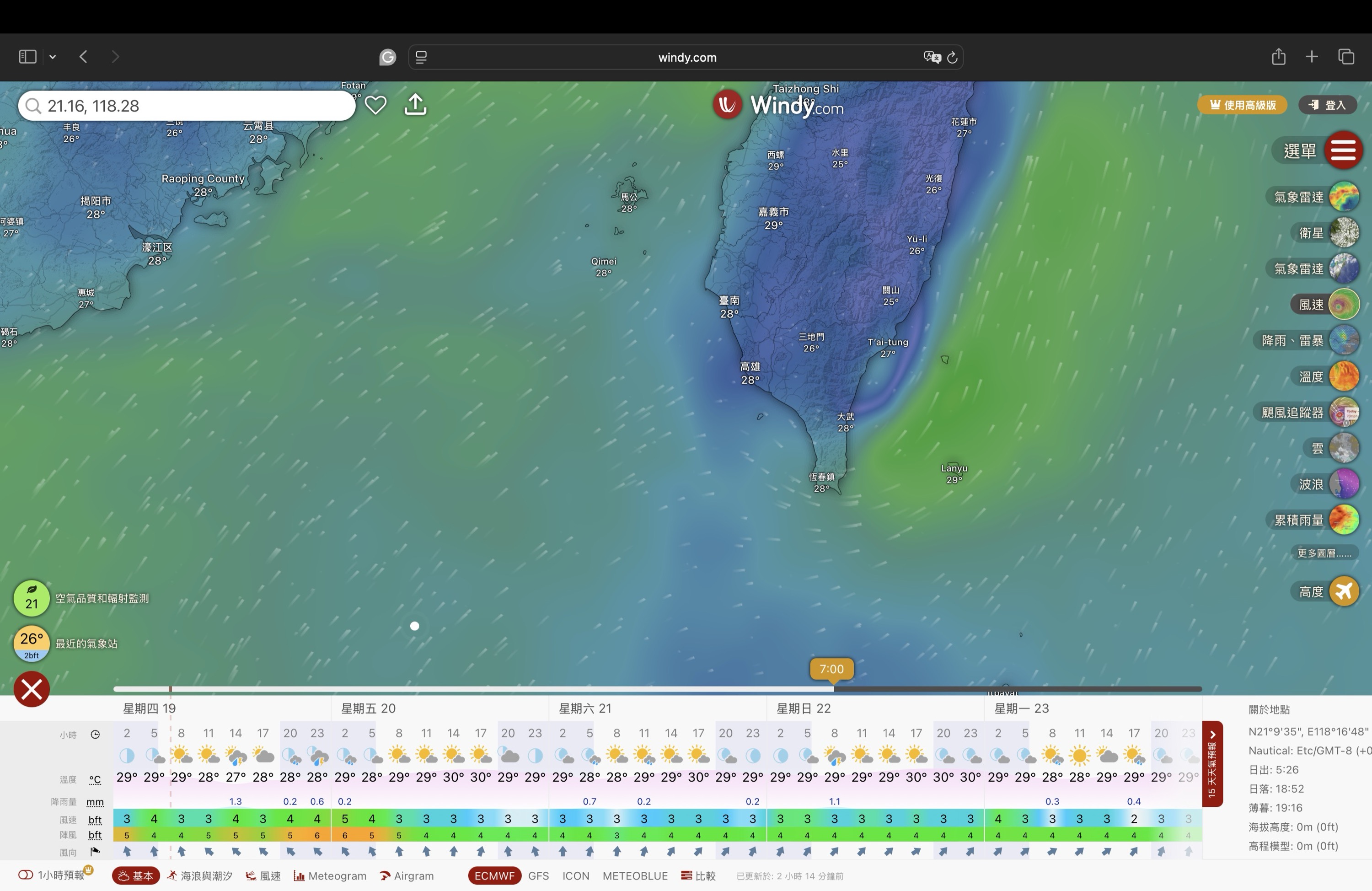1372x891 pixels.
Task: Select the 波浪 waves layer
Action: tap(1344, 484)
